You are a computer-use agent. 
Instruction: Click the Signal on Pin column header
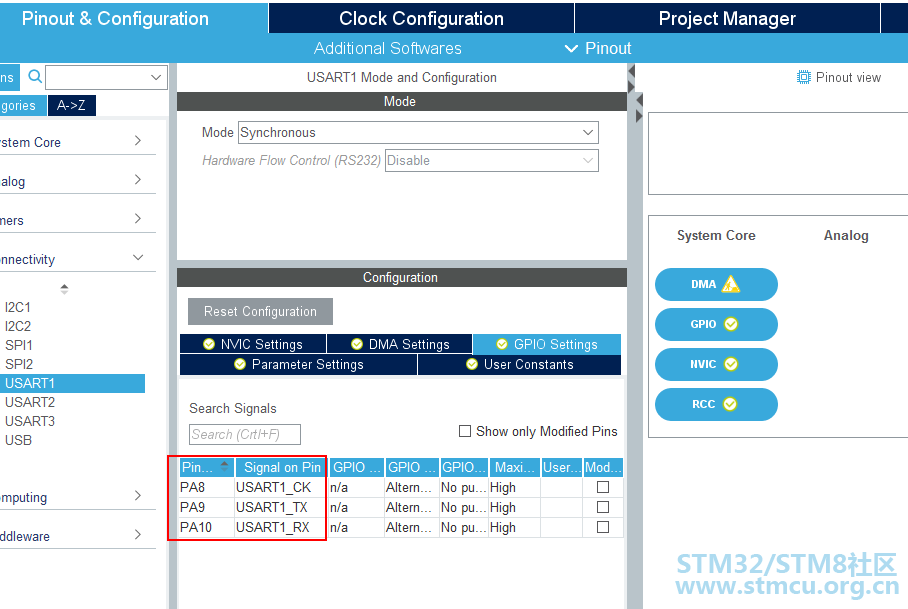coord(281,467)
